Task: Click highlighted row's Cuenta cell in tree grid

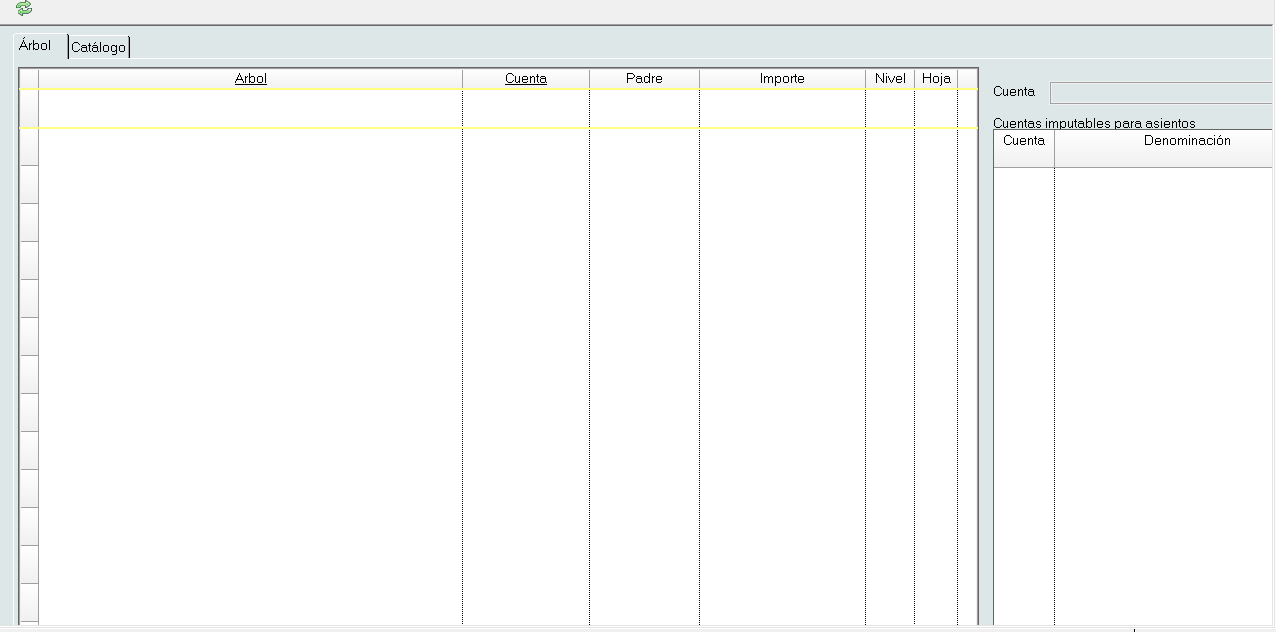Action: [525, 108]
